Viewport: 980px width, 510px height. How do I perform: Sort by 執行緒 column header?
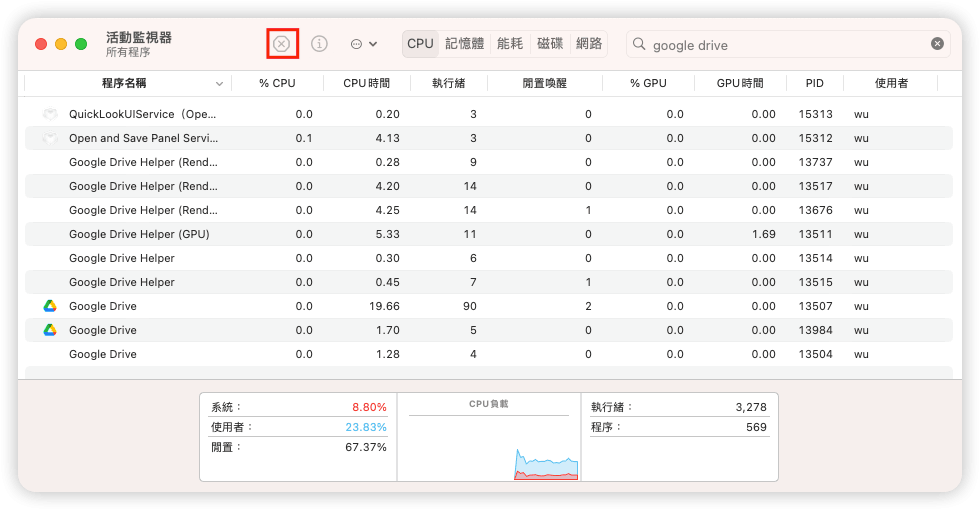[448, 83]
